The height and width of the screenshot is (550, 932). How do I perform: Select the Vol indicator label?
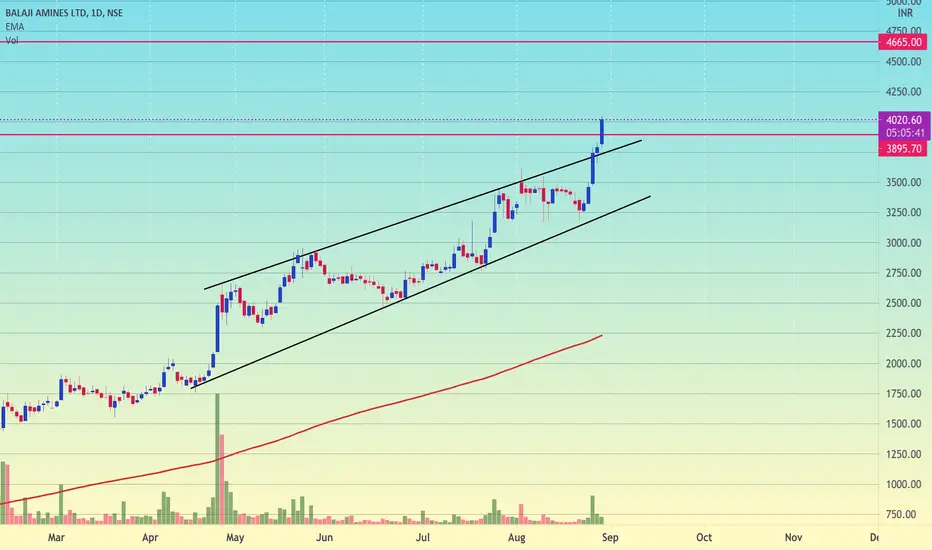pyautogui.click(x=12, y=40)
